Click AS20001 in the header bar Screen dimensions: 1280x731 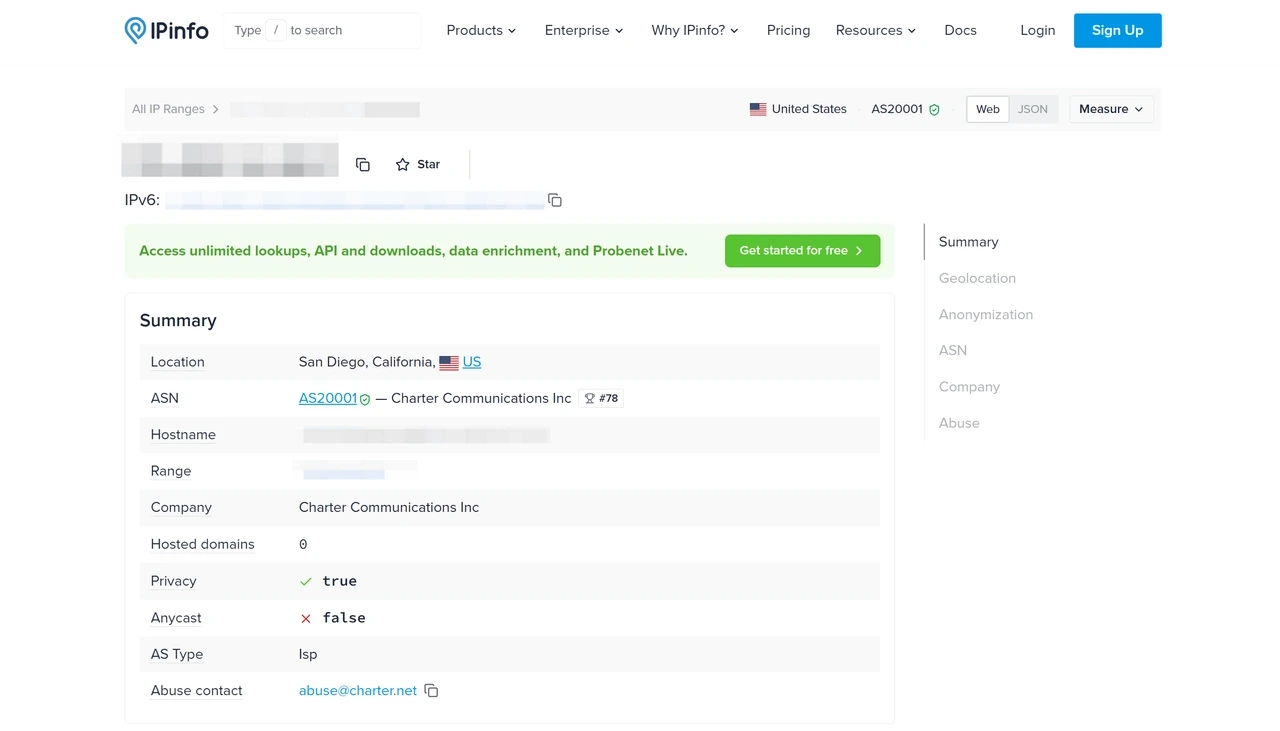point(897,109)
